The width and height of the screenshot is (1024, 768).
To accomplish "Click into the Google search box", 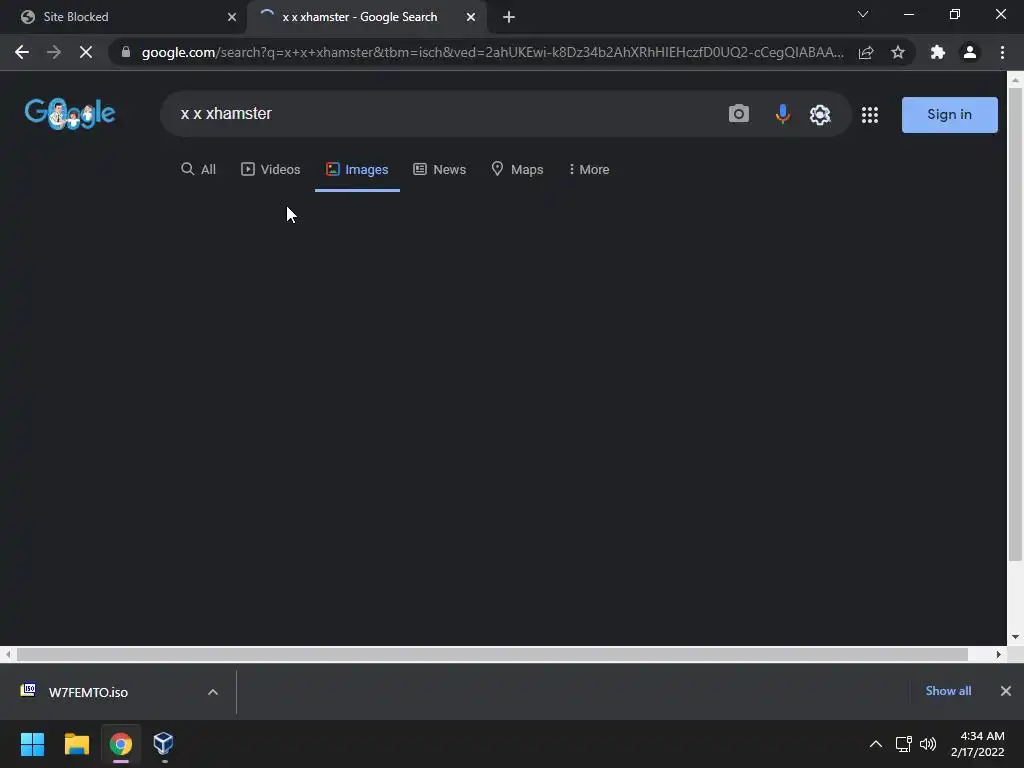I will coord(444,114).
